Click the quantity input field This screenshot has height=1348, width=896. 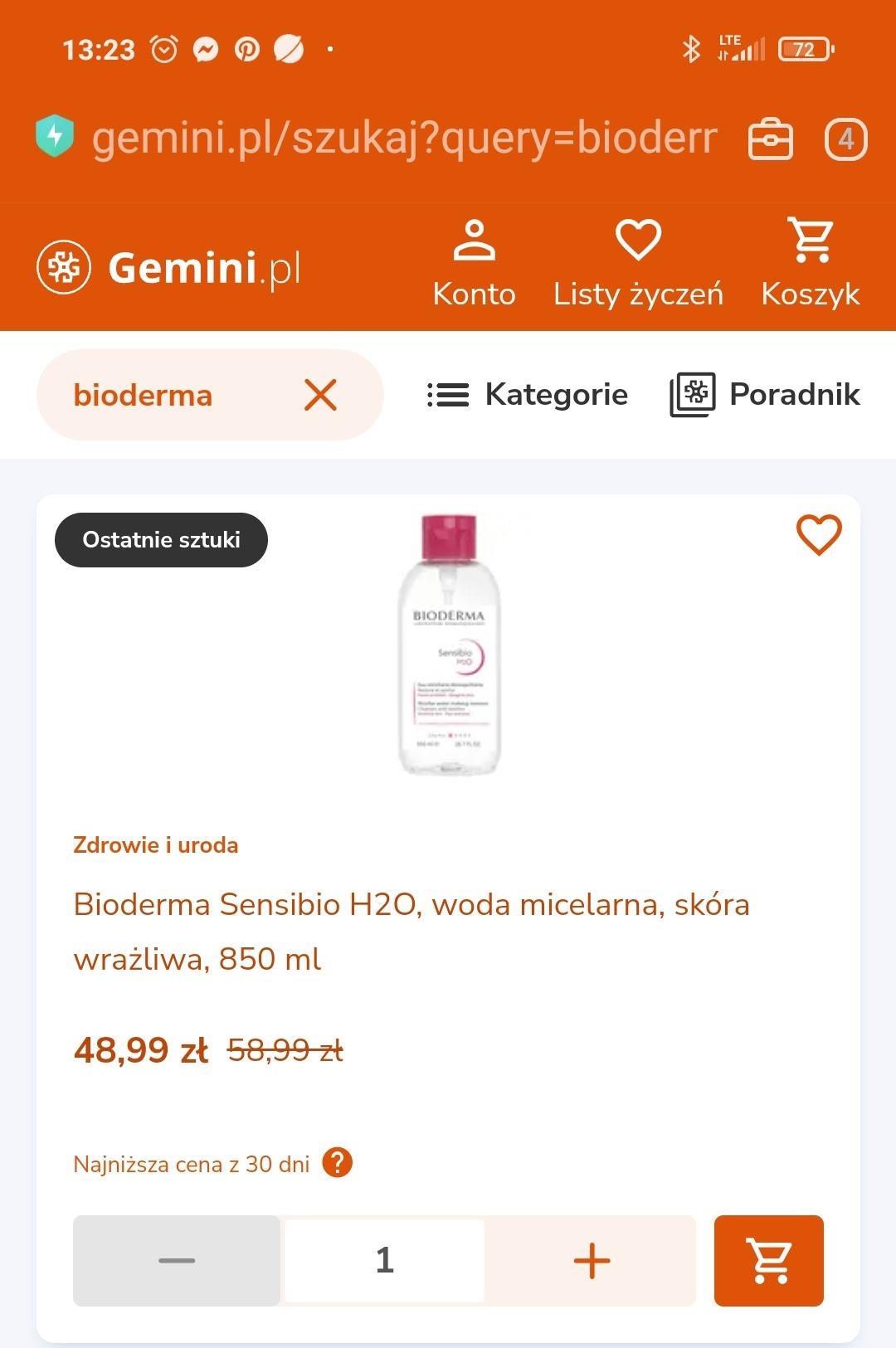coord(384,1260)
